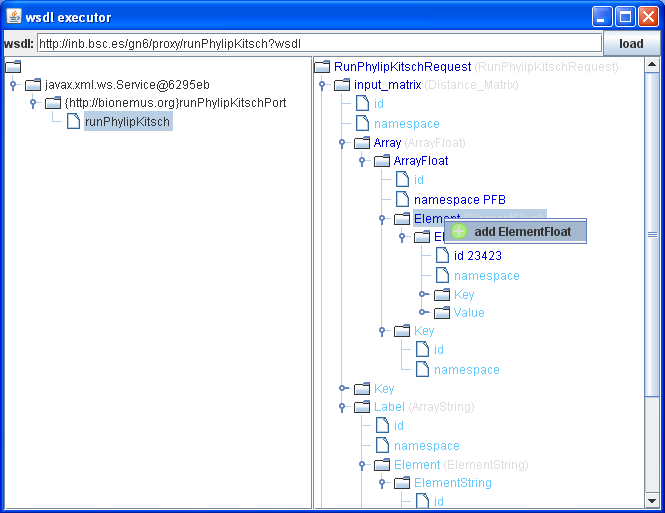Click the RunPhylipKitschRequest folder icon
Image resolution: width=665 pixels, height=513 pixels.
322,67
